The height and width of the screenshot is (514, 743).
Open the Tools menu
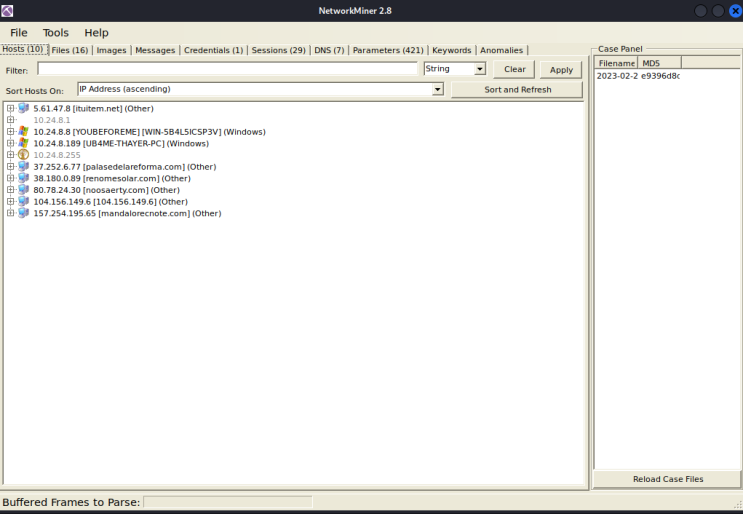point(56,33)
